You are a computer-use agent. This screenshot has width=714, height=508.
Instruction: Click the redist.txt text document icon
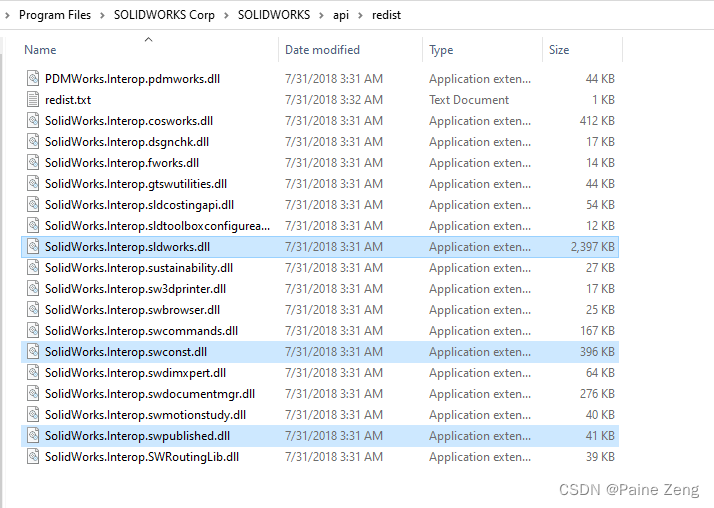(x=33, y=100)
